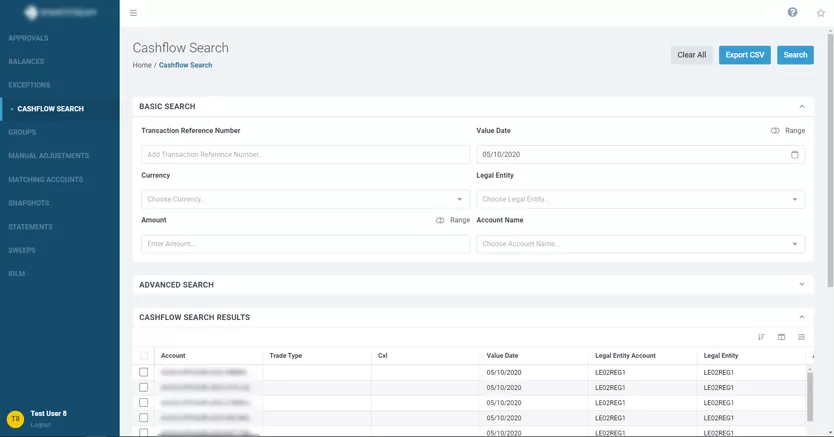Open the Choose Legal Entity dropdown
834x437 pixels.
[640, 199]
